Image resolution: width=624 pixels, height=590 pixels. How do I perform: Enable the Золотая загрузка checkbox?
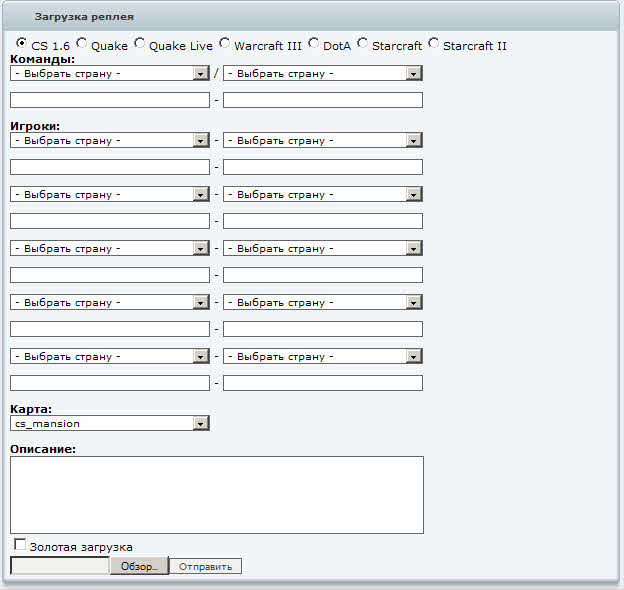pyautogui.click(x=20, y=545)
